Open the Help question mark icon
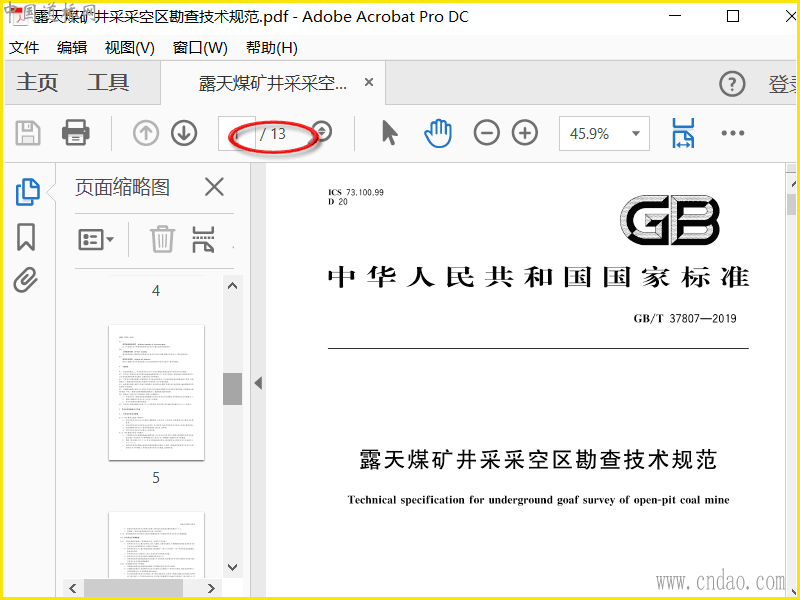 (x=732, y=83)
